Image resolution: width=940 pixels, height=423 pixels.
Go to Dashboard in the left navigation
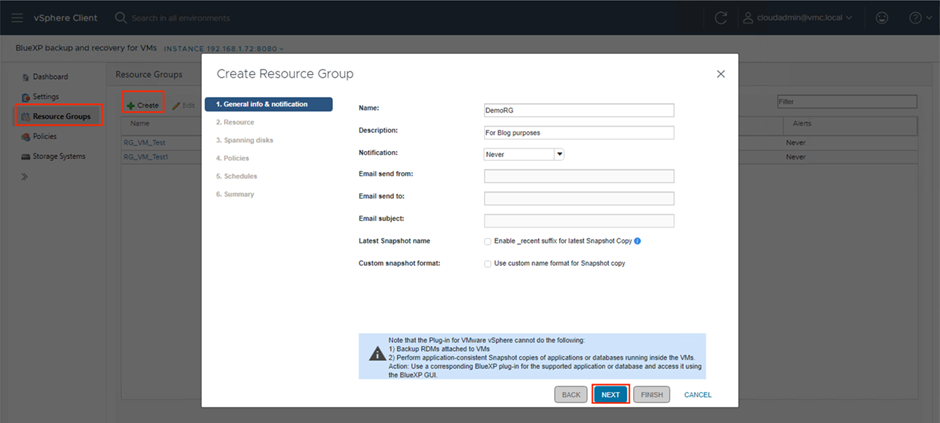[50, 77]
